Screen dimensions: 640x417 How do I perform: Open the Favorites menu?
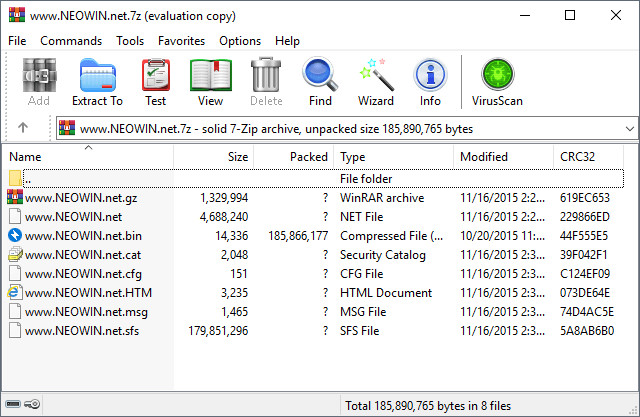pyautogui.click(x=181, y=41)
